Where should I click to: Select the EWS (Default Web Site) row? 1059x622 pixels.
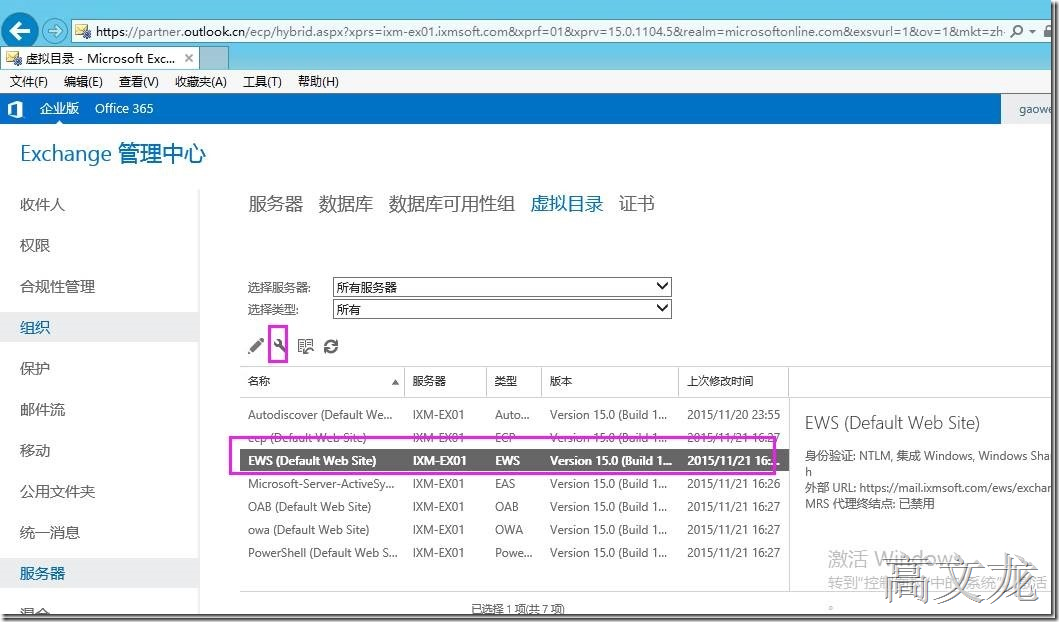[x=514, y=461]
